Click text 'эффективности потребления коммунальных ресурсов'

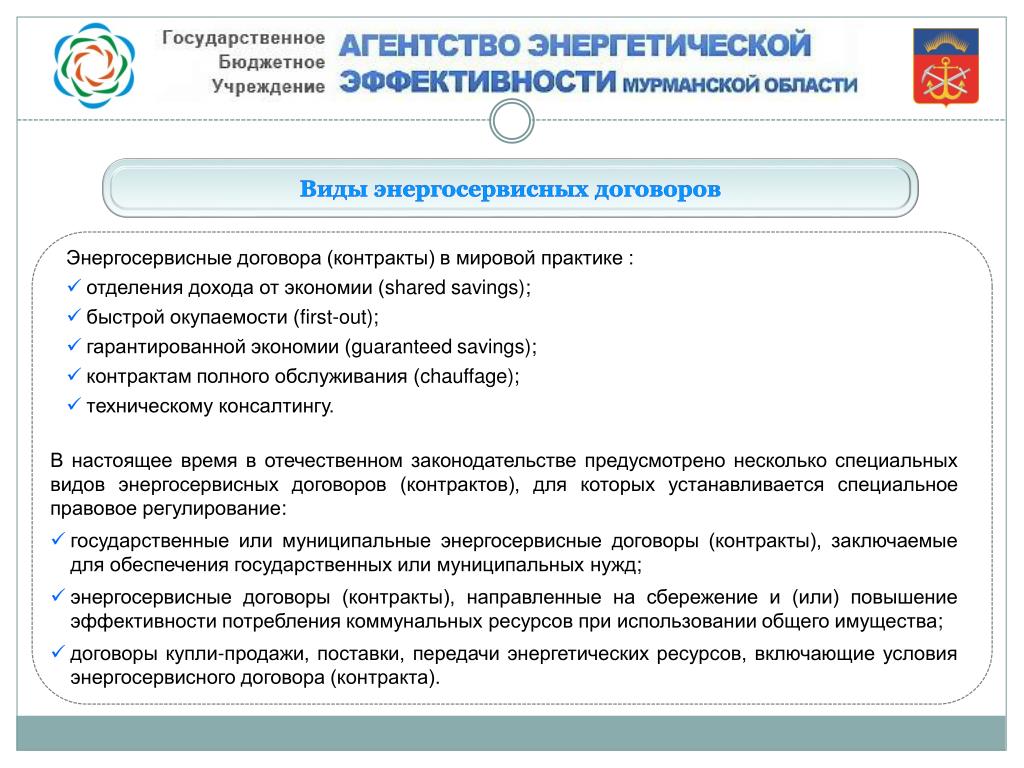coord(322,622)
